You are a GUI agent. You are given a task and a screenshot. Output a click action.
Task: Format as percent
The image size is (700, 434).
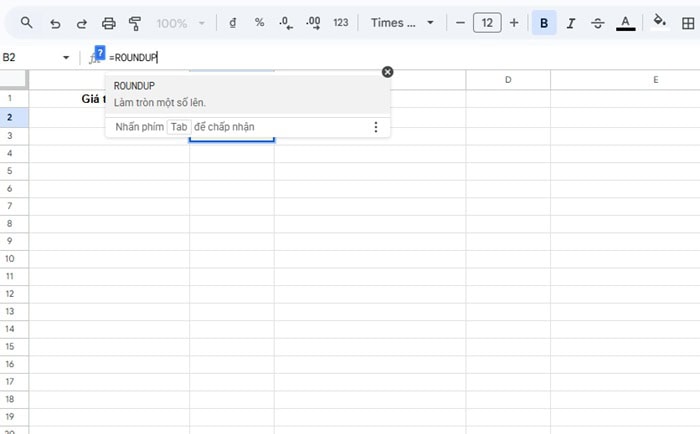[x=259, y=23]
